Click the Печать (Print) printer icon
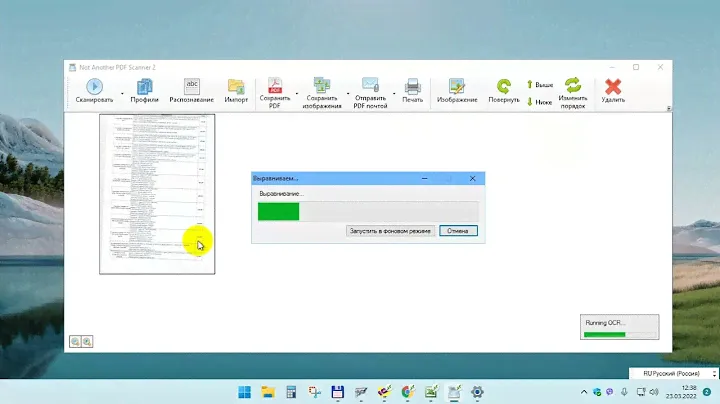Image resolution: width=720 pixels, height=404 pixels. click(x=412, y=87)
